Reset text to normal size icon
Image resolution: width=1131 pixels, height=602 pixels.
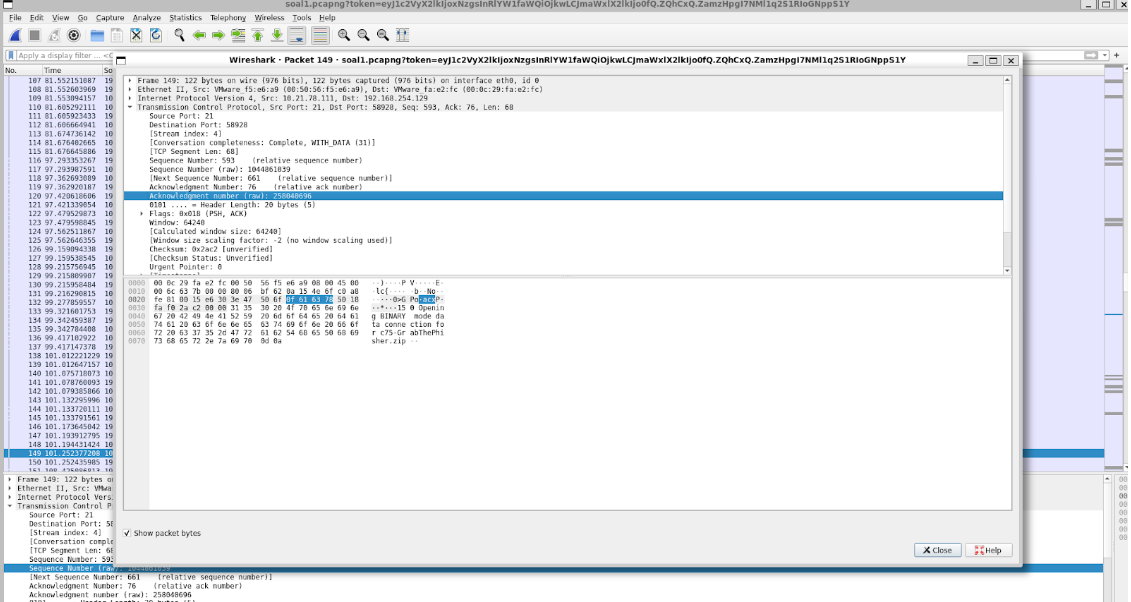pos(383,35)
